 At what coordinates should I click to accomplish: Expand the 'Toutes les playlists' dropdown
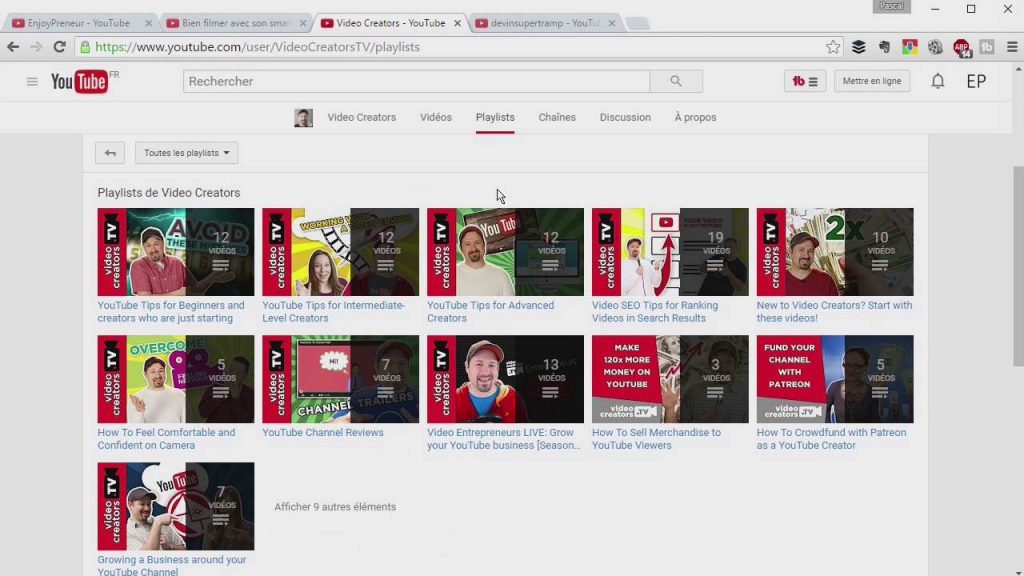click(x=186, y=153)
